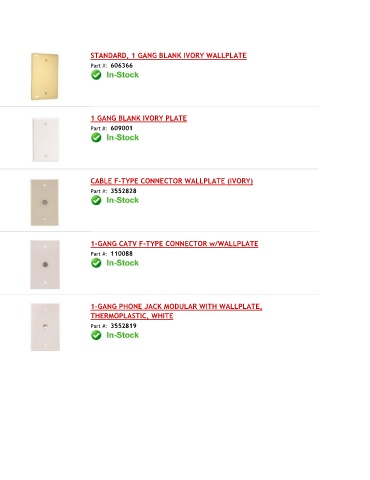Screen dimensions: 370x480
Task: Click the CATV F-type connector plate thumbnail
Action: point(45,264)
